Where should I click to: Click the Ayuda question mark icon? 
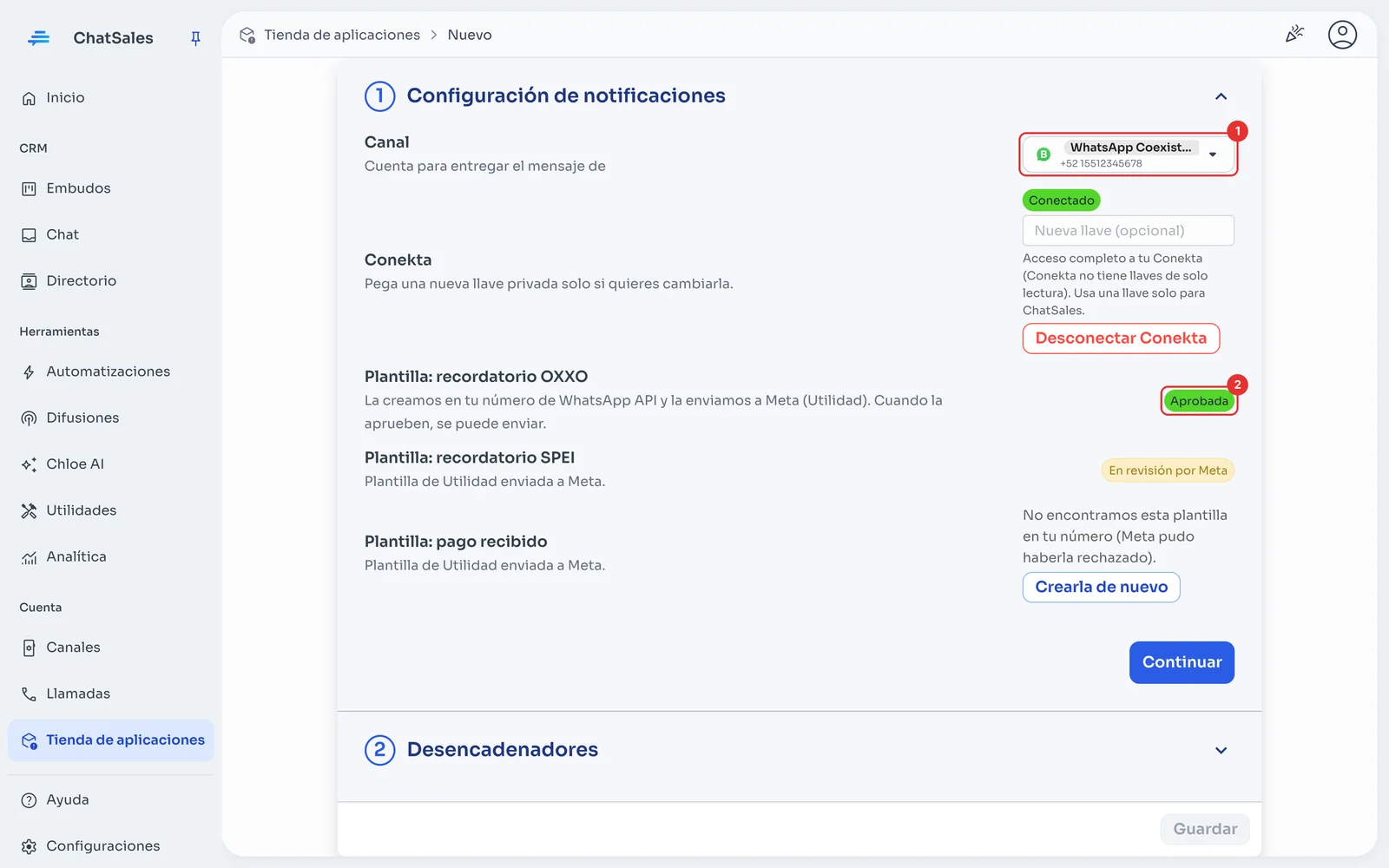29,800
